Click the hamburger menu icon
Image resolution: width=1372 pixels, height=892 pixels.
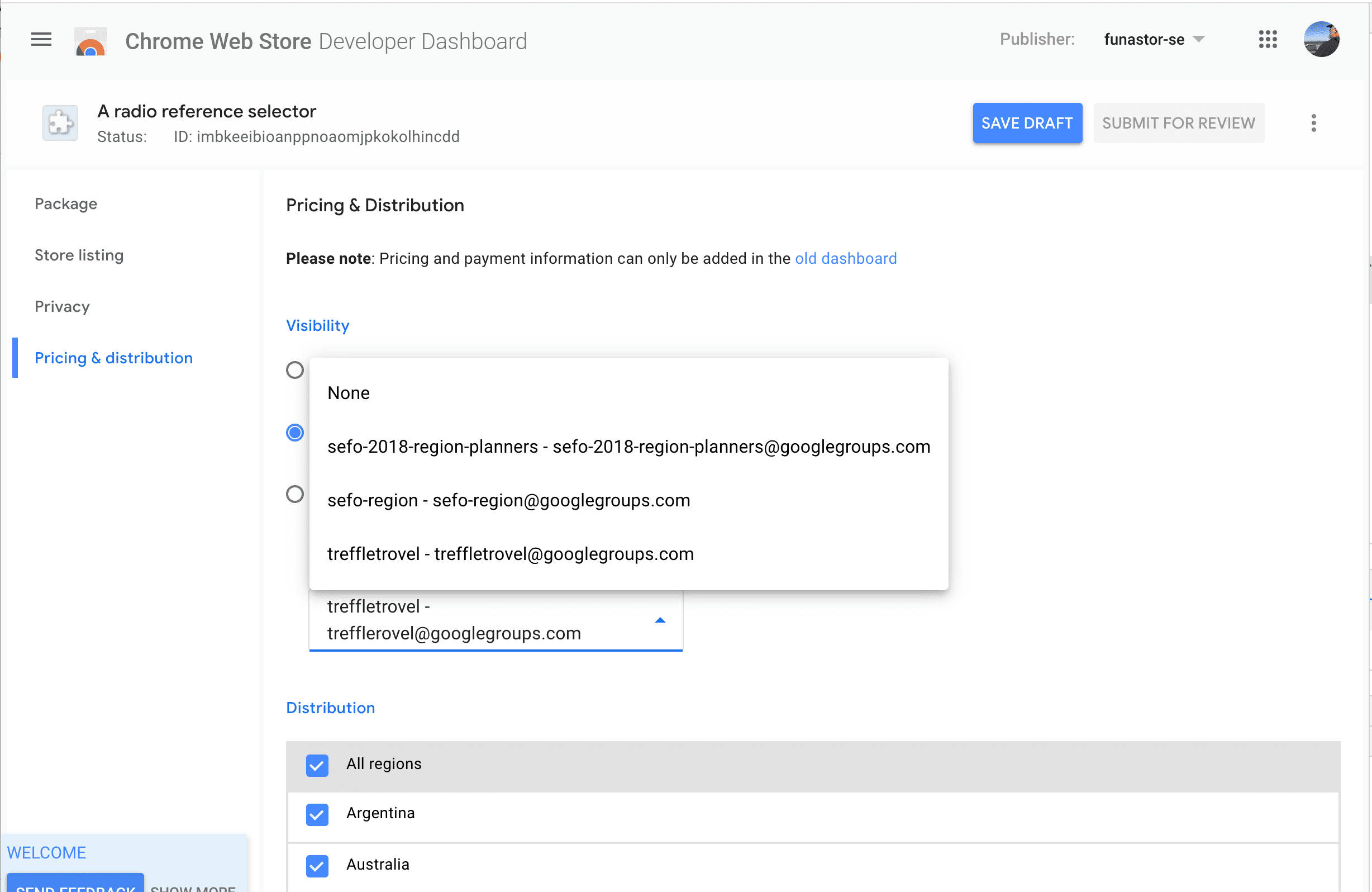[41, 40]
